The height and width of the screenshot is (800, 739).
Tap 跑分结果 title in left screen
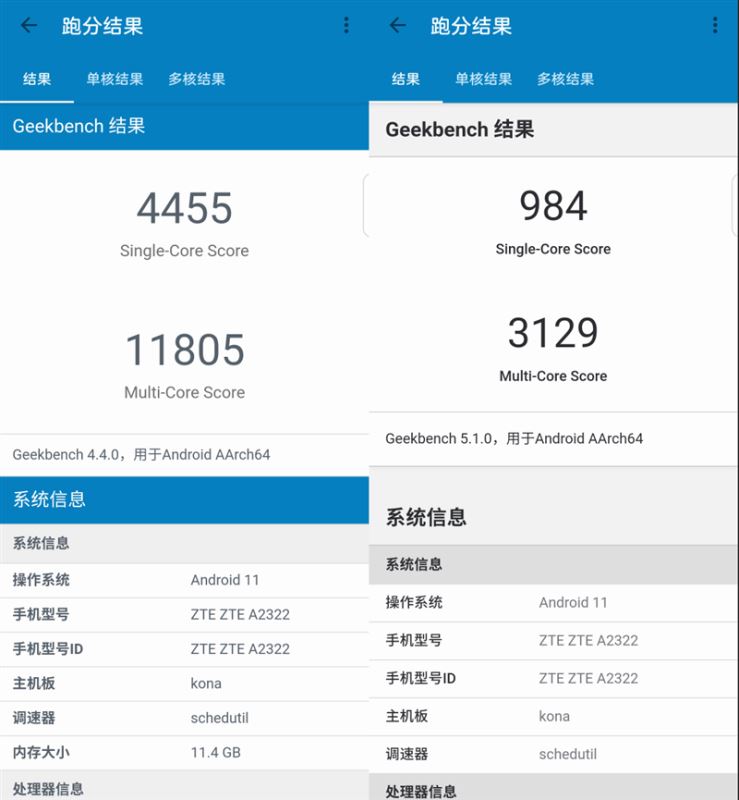[x=102, y=26]
